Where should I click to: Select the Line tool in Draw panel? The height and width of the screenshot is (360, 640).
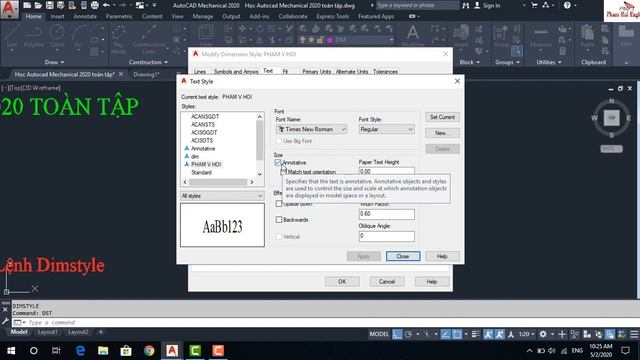[x=12, y=36]
